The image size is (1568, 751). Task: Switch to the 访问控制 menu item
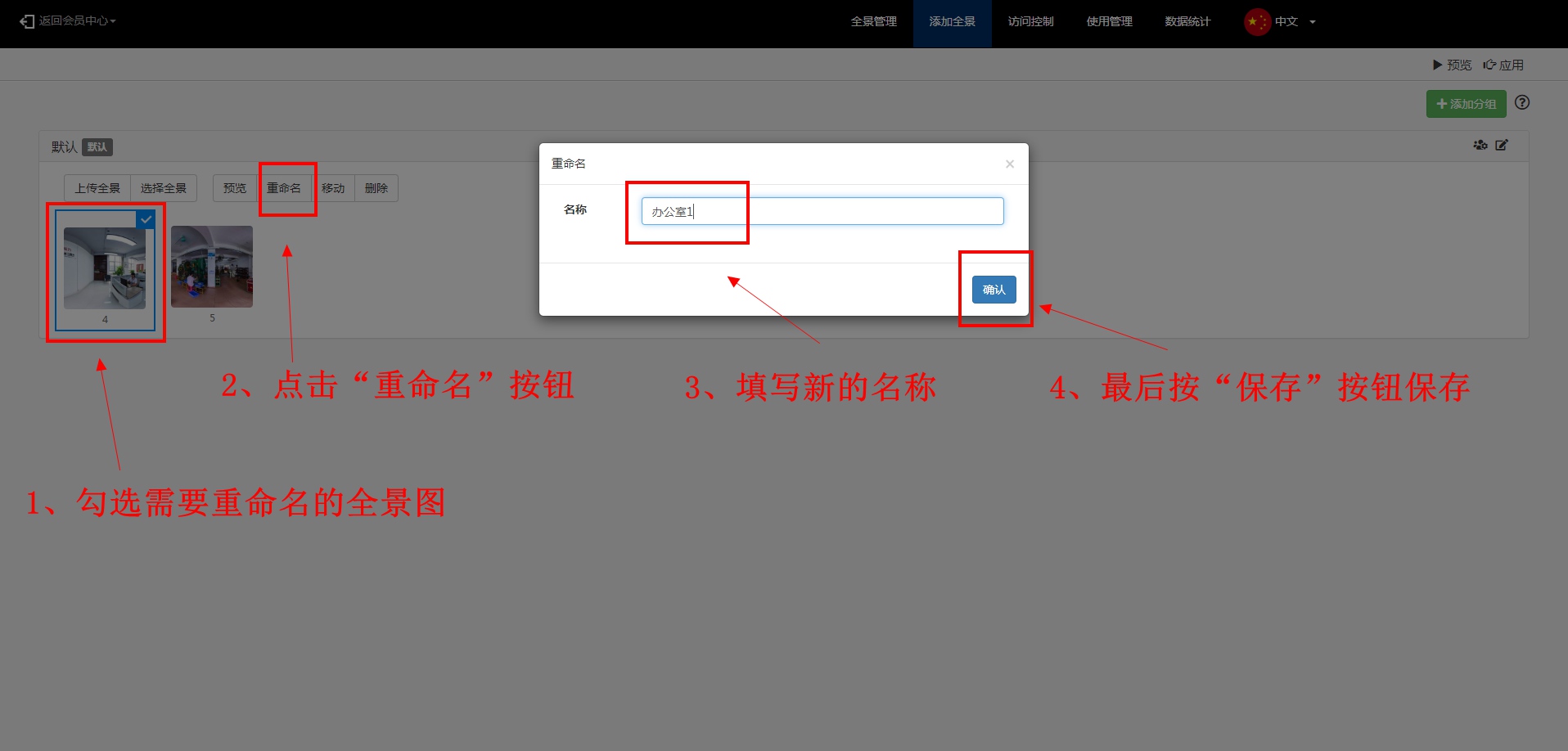pos(1030,22)
